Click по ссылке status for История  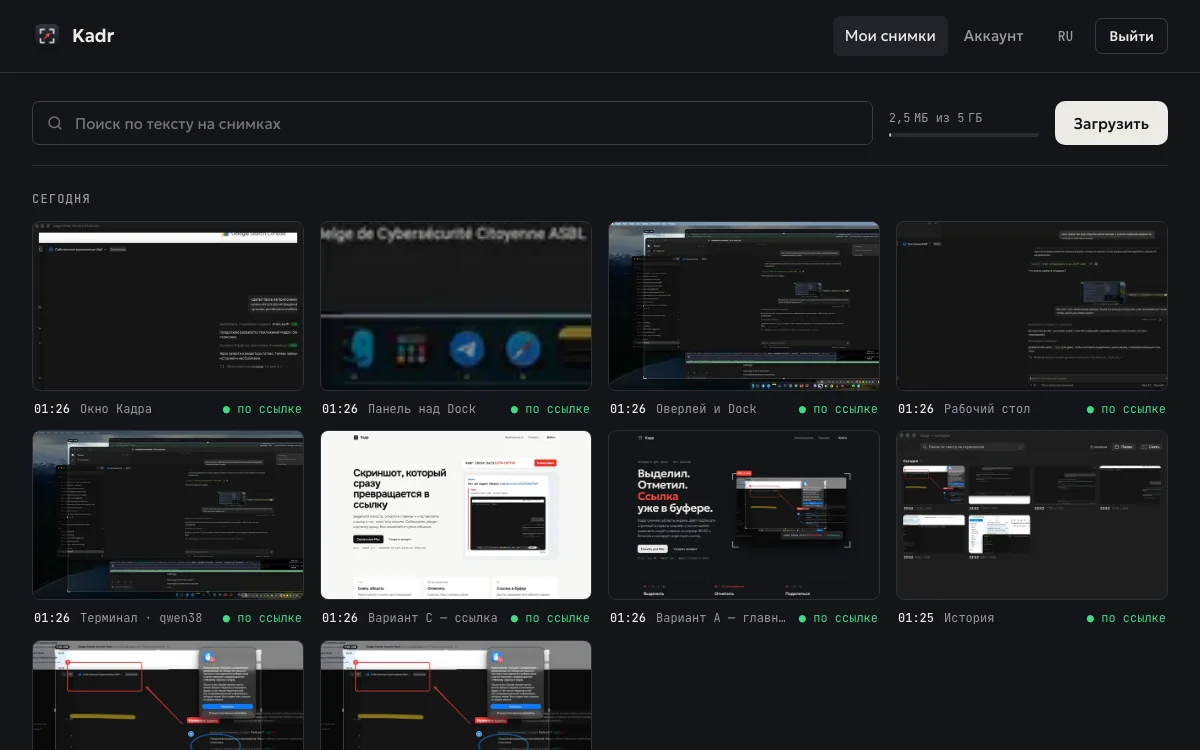tap(1126, 618)
